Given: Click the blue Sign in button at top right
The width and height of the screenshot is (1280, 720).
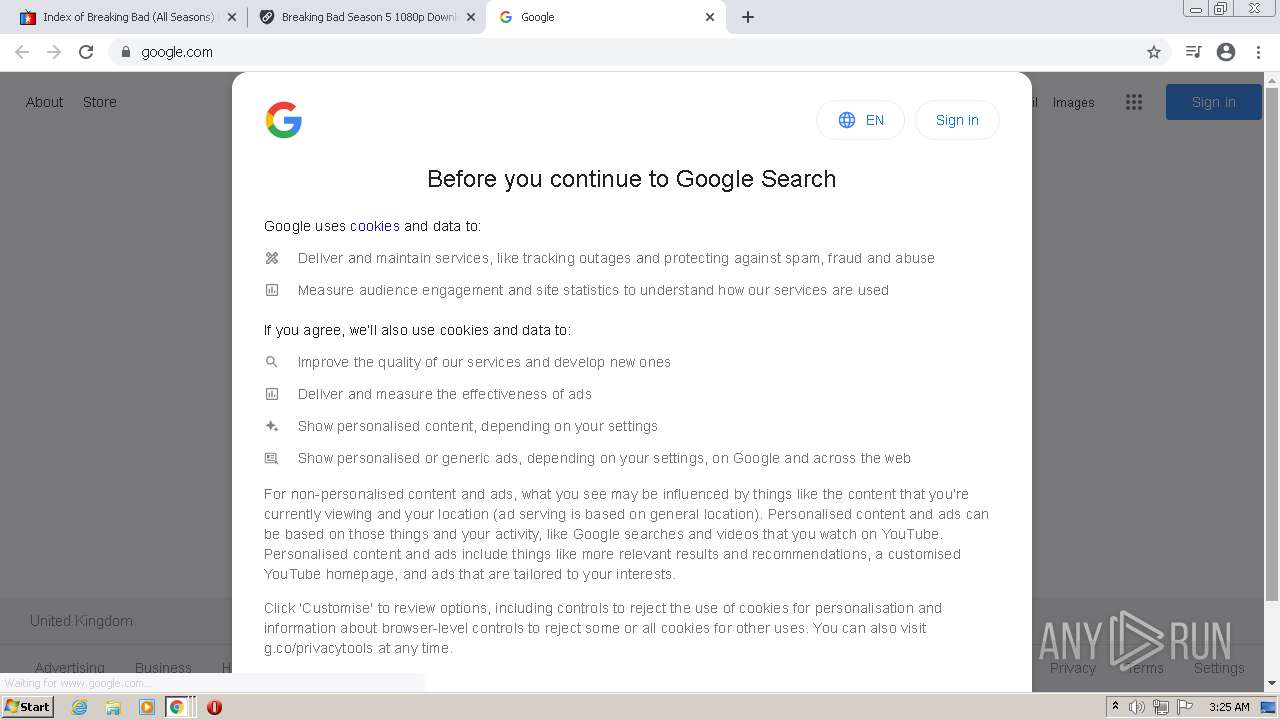Looking at the screenshot, I should point(1213,102).
